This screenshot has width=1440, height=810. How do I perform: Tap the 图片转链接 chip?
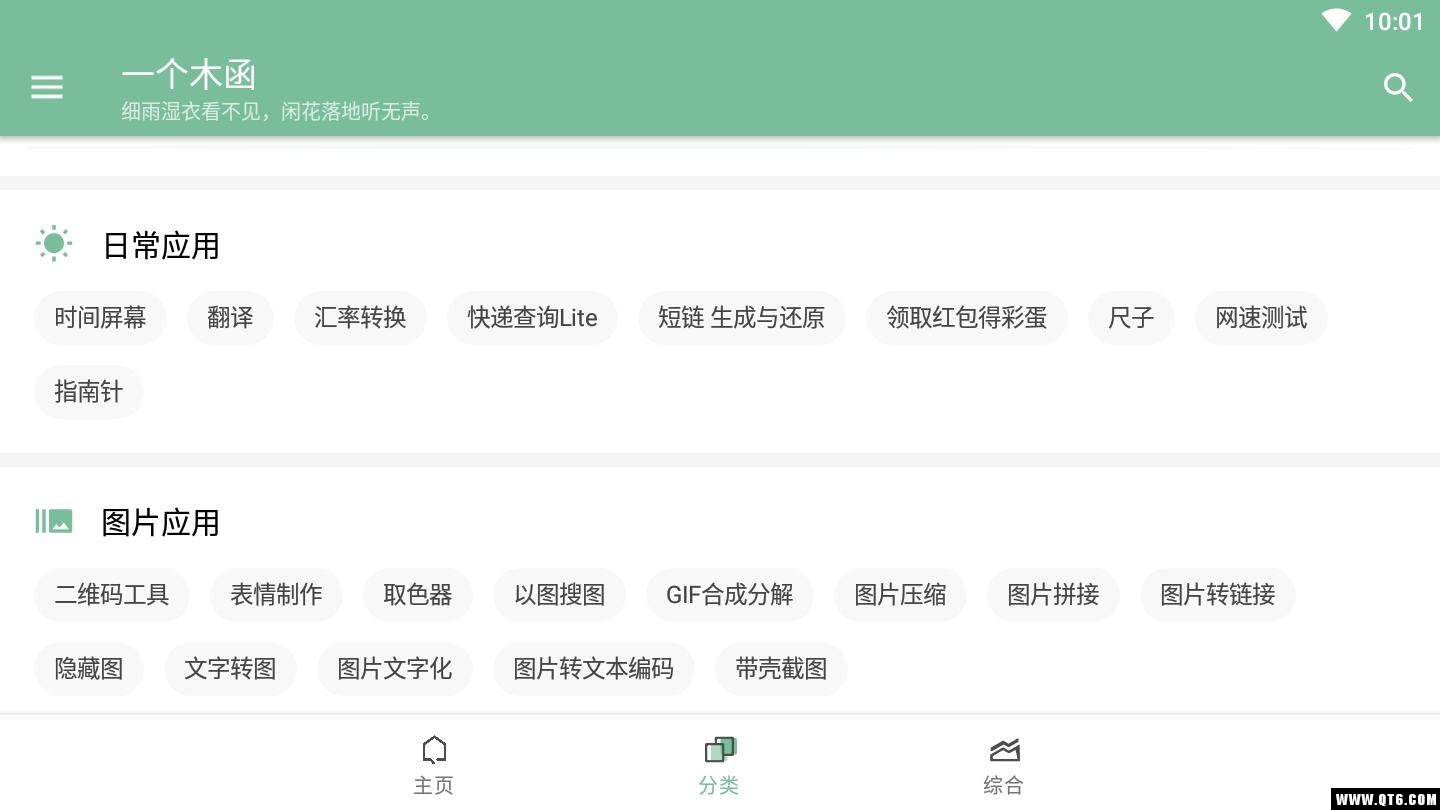(x=1218, y=595)
